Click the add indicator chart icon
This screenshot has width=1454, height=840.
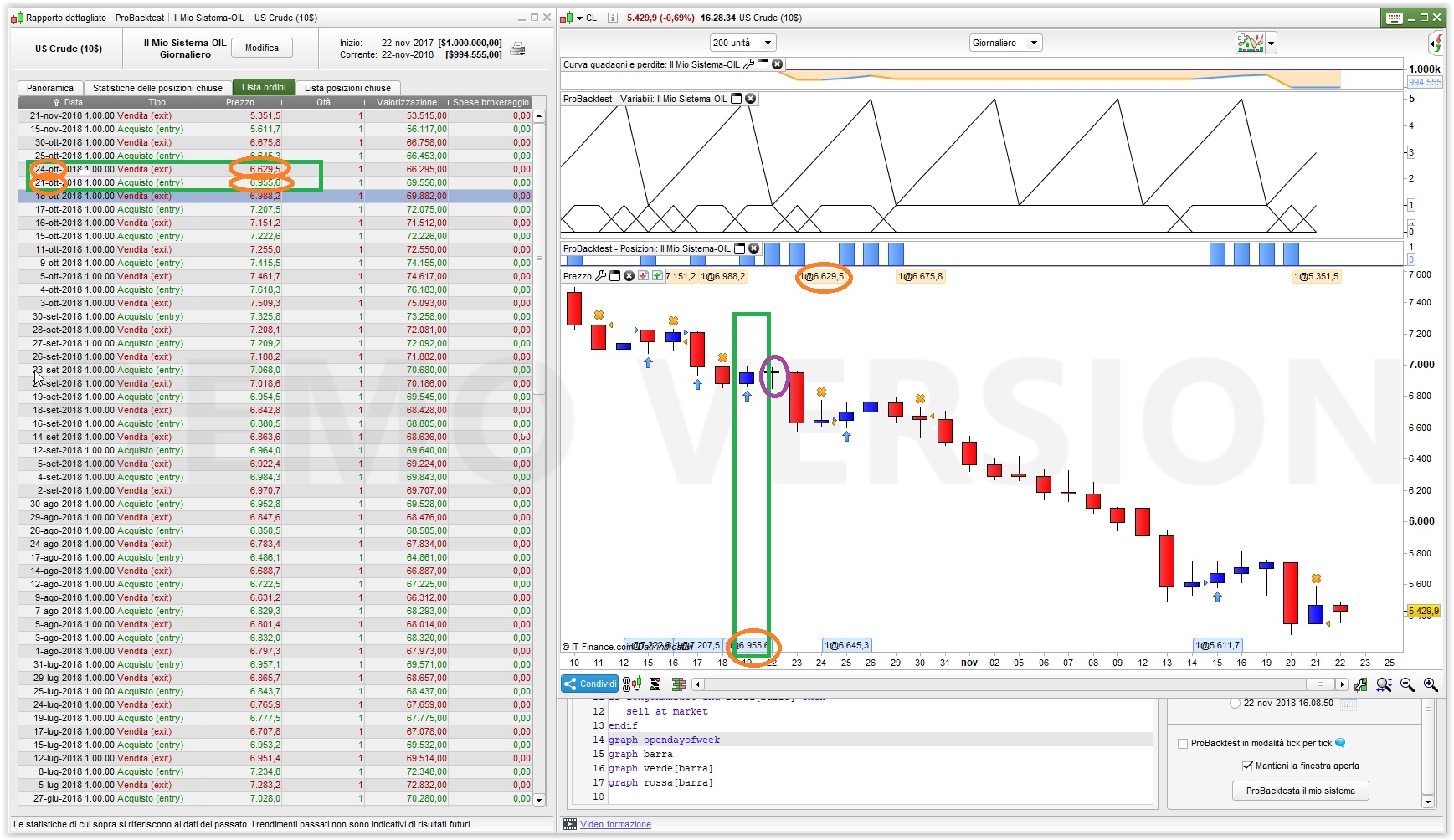[1250, 43]
